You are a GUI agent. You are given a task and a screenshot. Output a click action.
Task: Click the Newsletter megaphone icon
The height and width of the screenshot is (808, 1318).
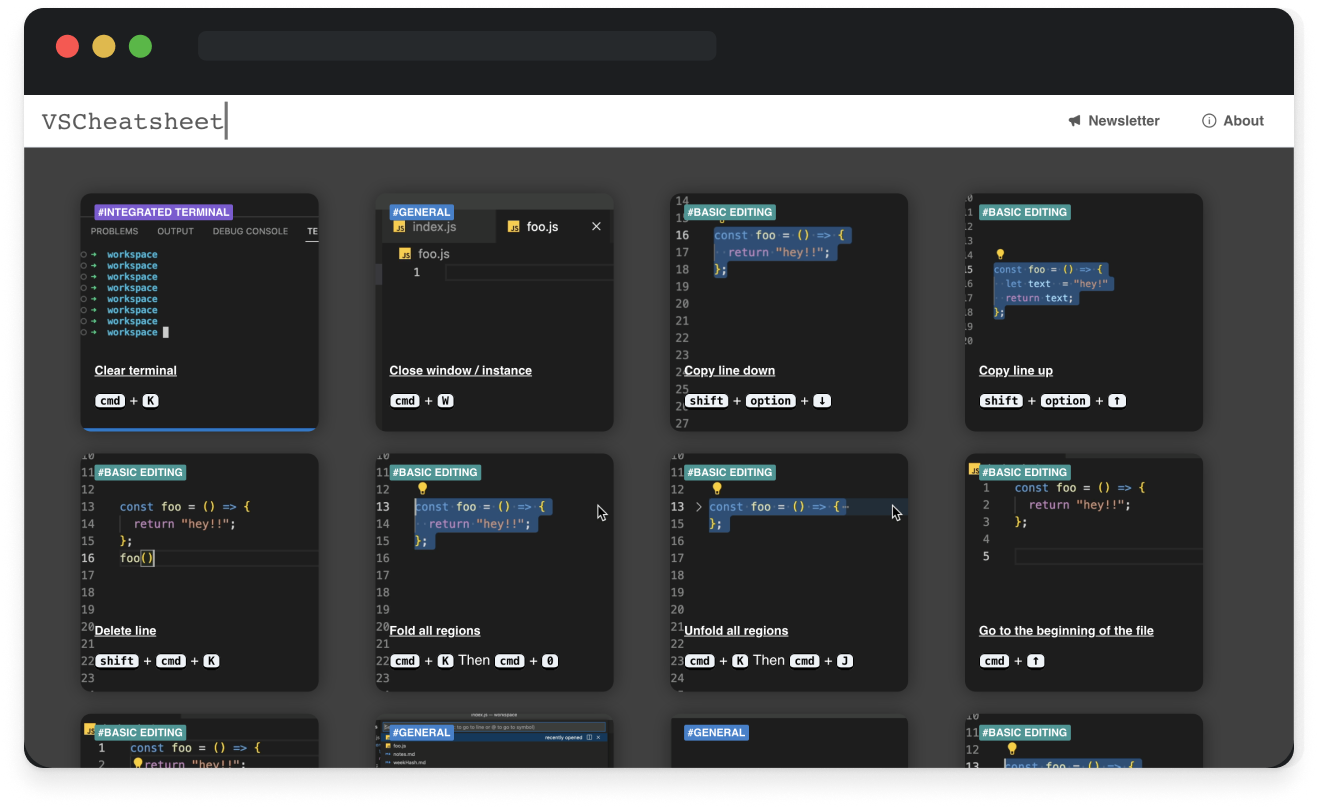pyautogui.click(x=1075, y=121)
